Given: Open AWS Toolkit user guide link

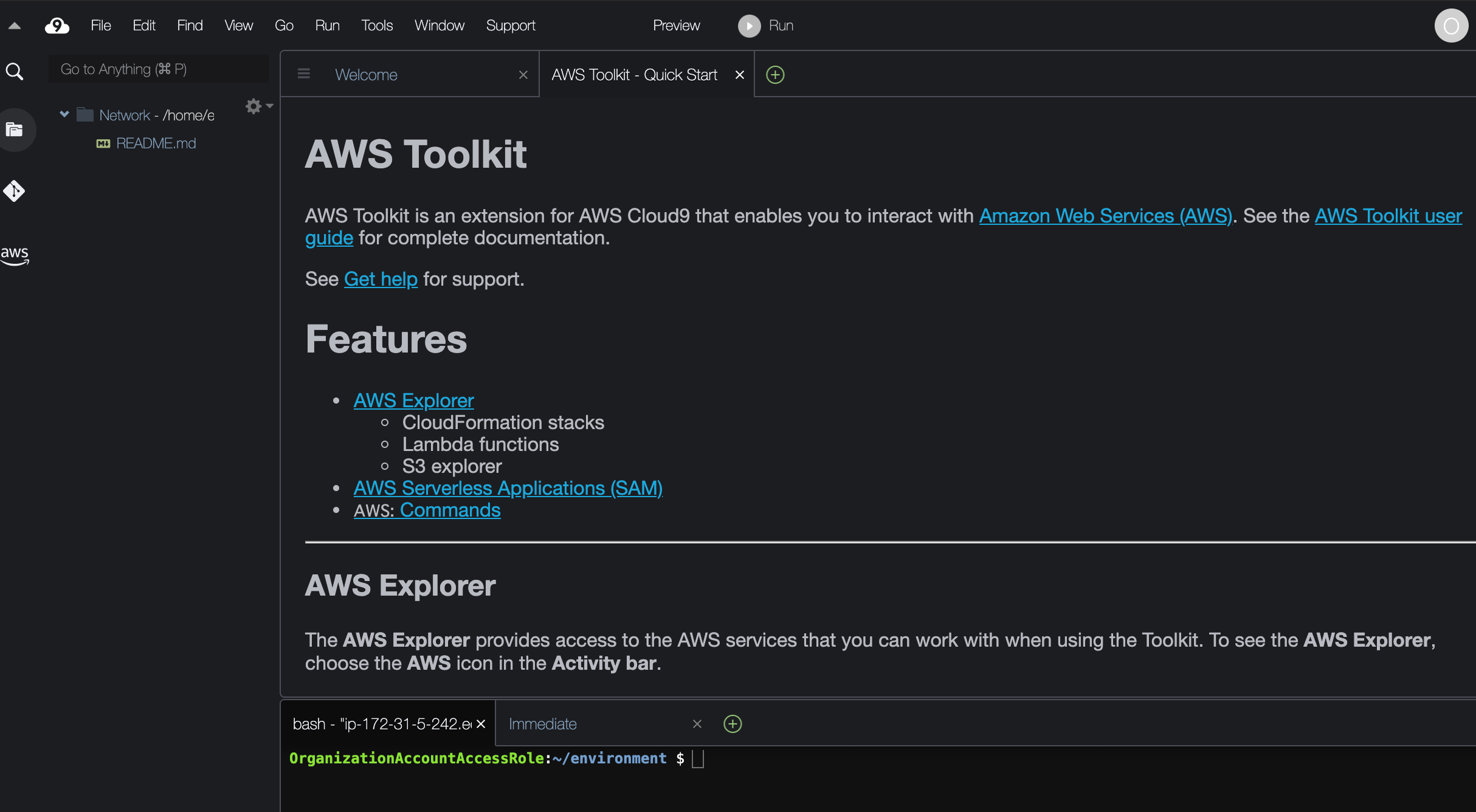Looking at the screenshot, I should click(x=1388, y=216).
